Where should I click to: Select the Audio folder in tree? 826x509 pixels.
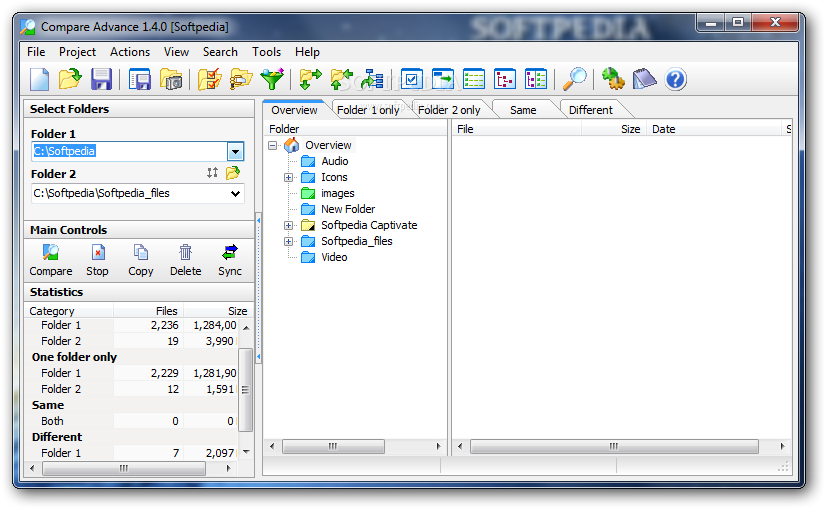point(335,161)
